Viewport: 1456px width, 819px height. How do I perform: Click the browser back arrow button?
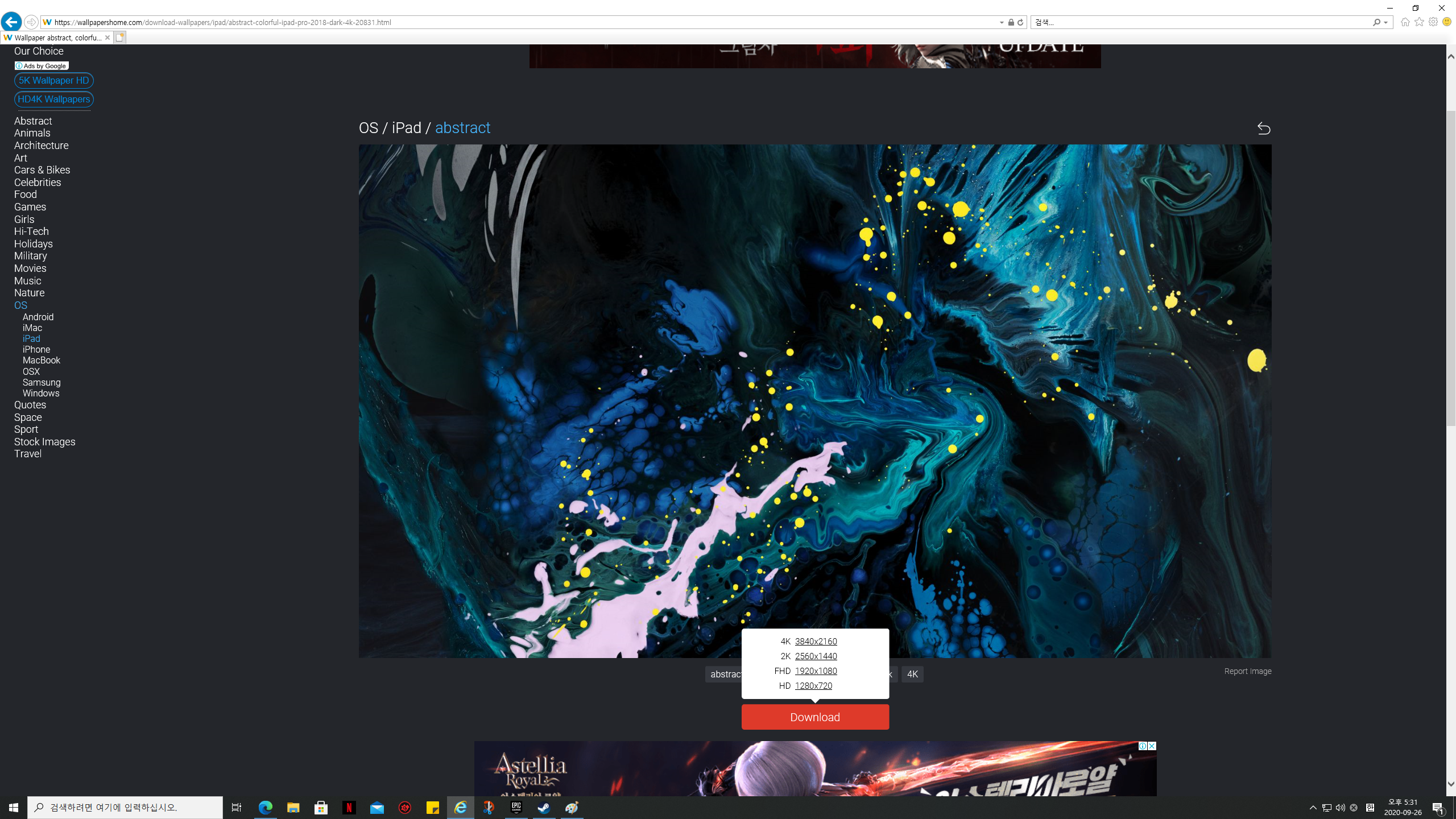point(11,22)
